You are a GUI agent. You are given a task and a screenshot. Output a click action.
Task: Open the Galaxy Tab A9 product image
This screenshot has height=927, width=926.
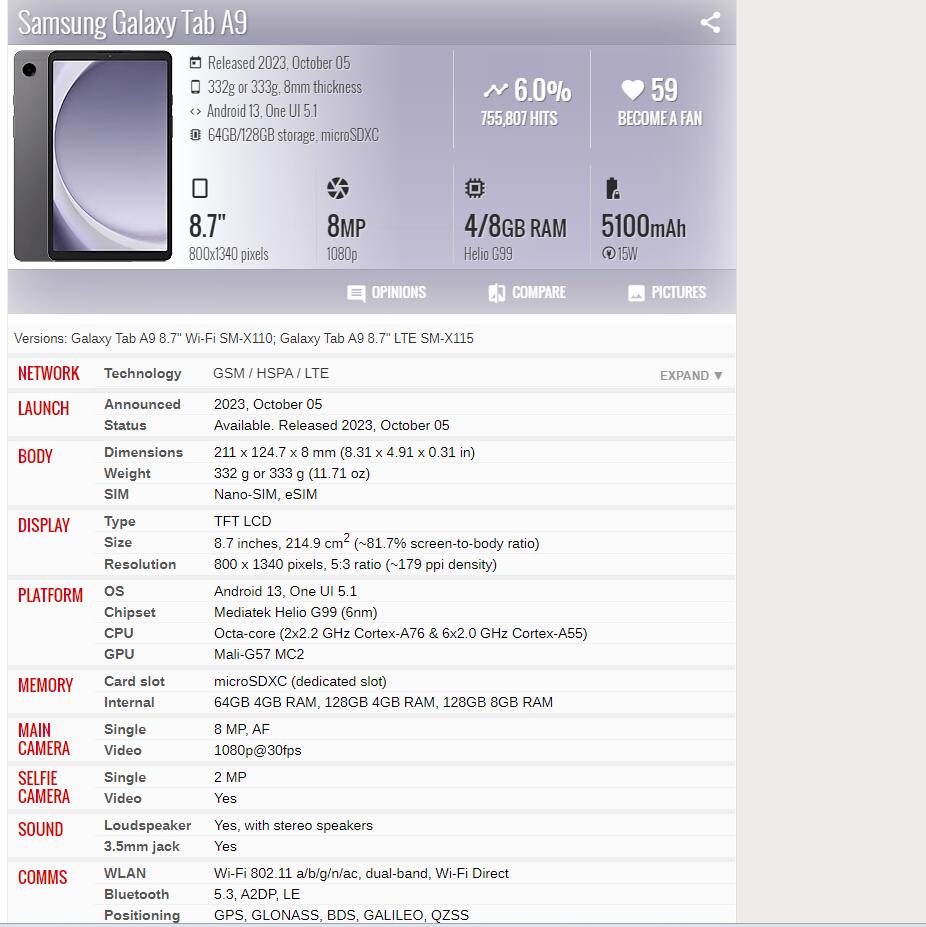tap(93, 156)
